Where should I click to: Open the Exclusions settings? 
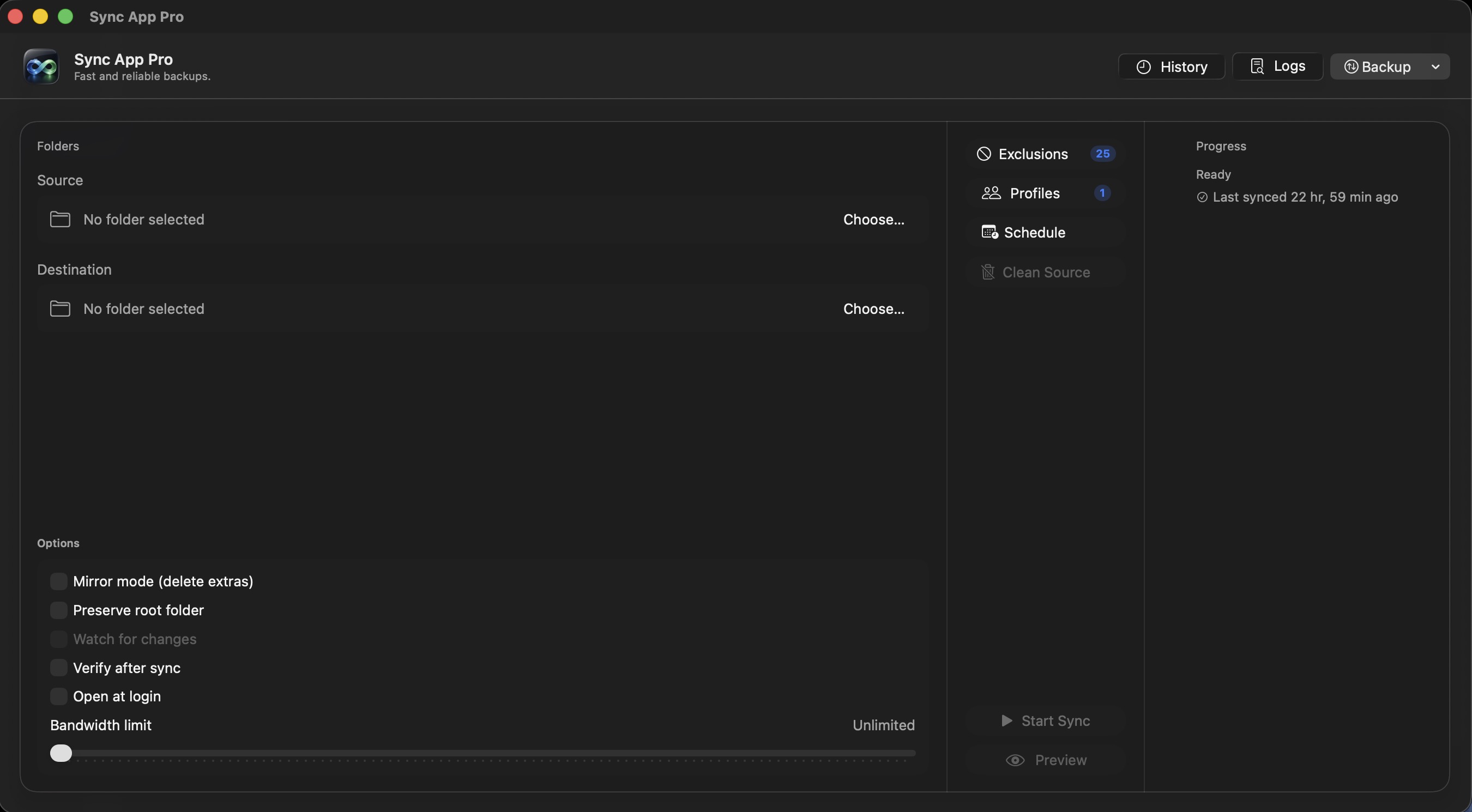point(1045,154)
